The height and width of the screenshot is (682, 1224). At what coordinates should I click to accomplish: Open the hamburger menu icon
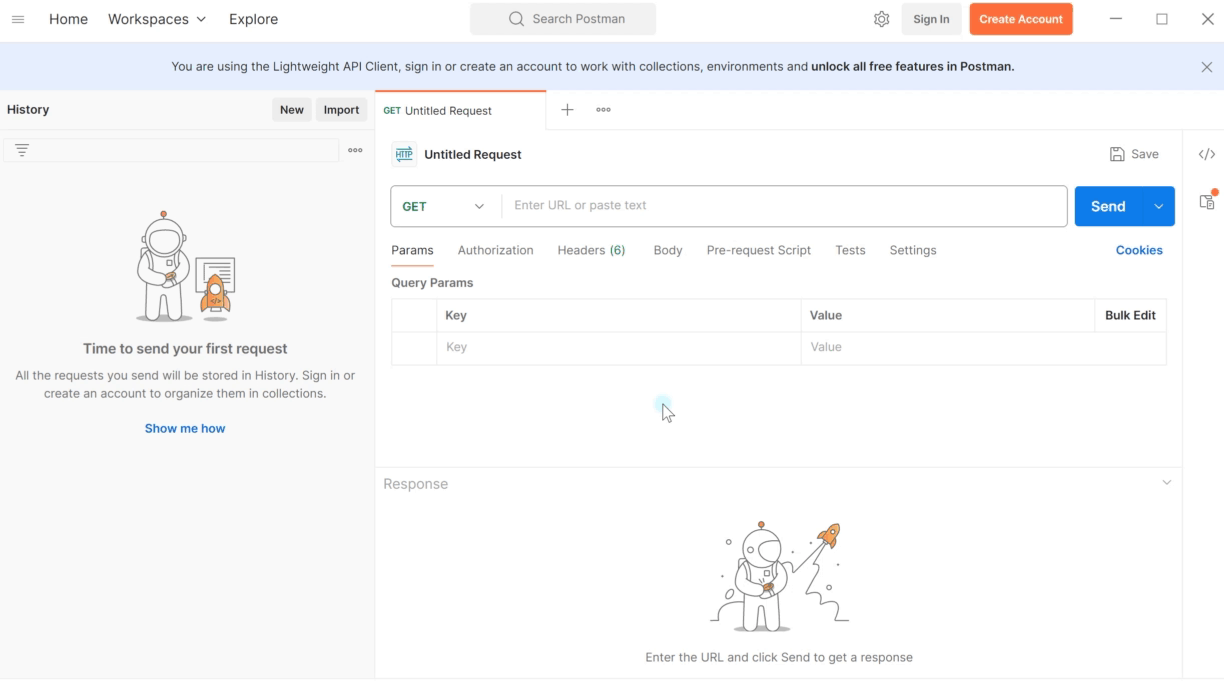[x=18, y=19]
